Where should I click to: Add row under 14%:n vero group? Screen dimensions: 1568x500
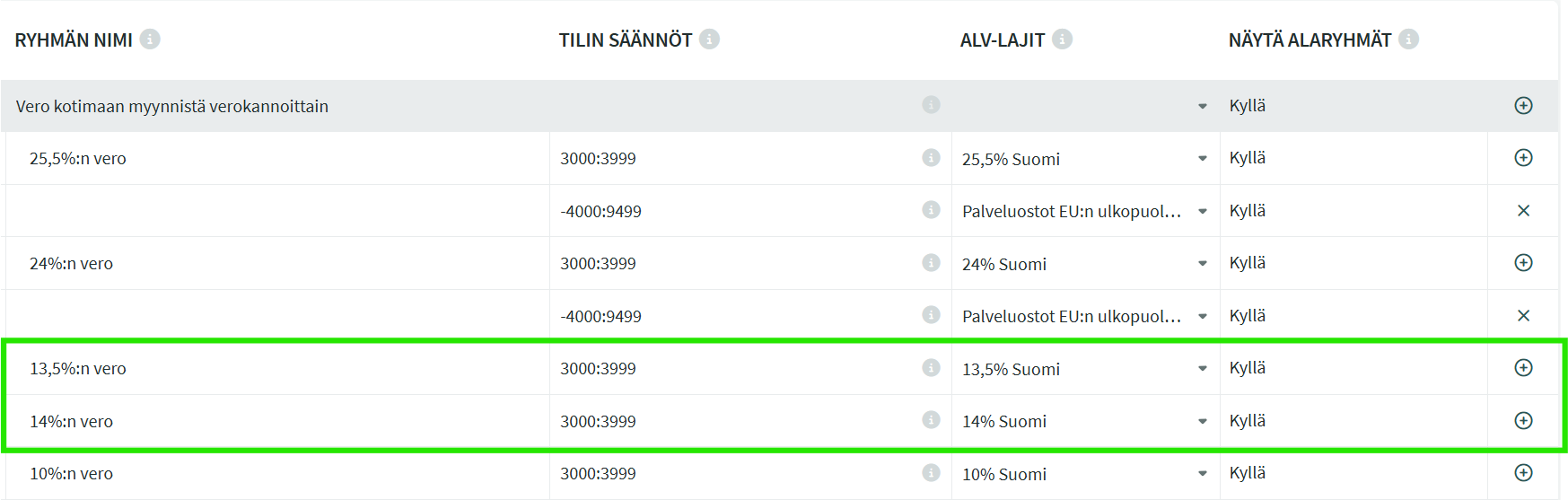click(1523, 421)
